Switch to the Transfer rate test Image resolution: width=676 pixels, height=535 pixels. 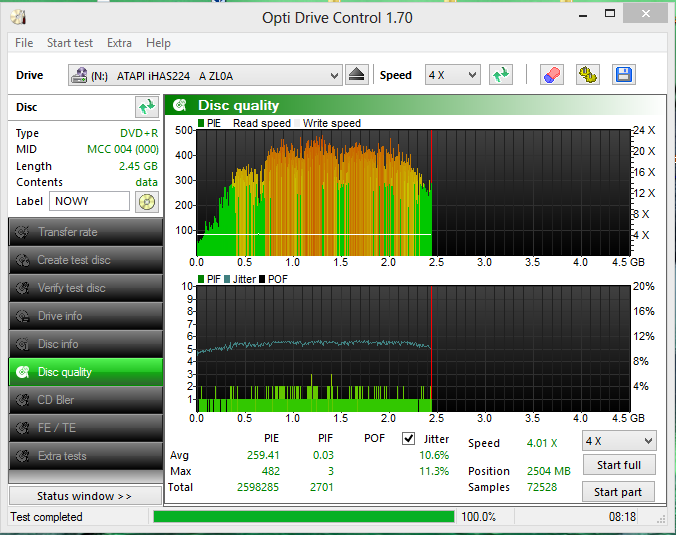pos(86,232)
